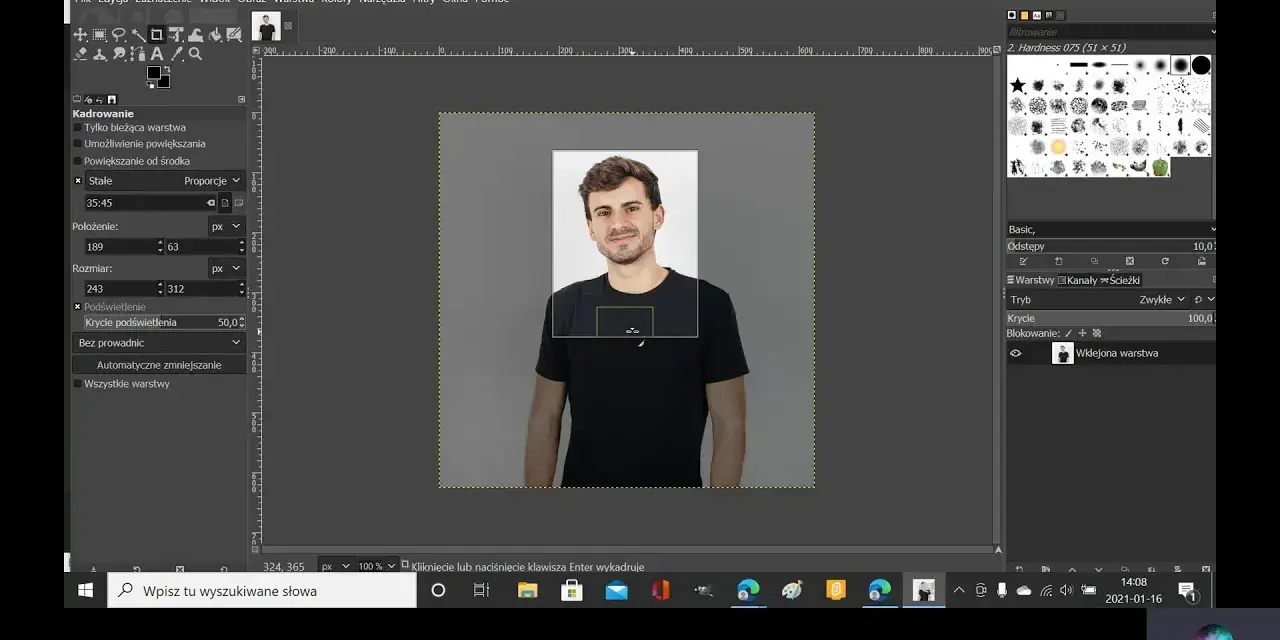The width and height of the screenshot is (1280, 640).
Task: Open the Położenie units px dropdown
Action: [226, 226]
